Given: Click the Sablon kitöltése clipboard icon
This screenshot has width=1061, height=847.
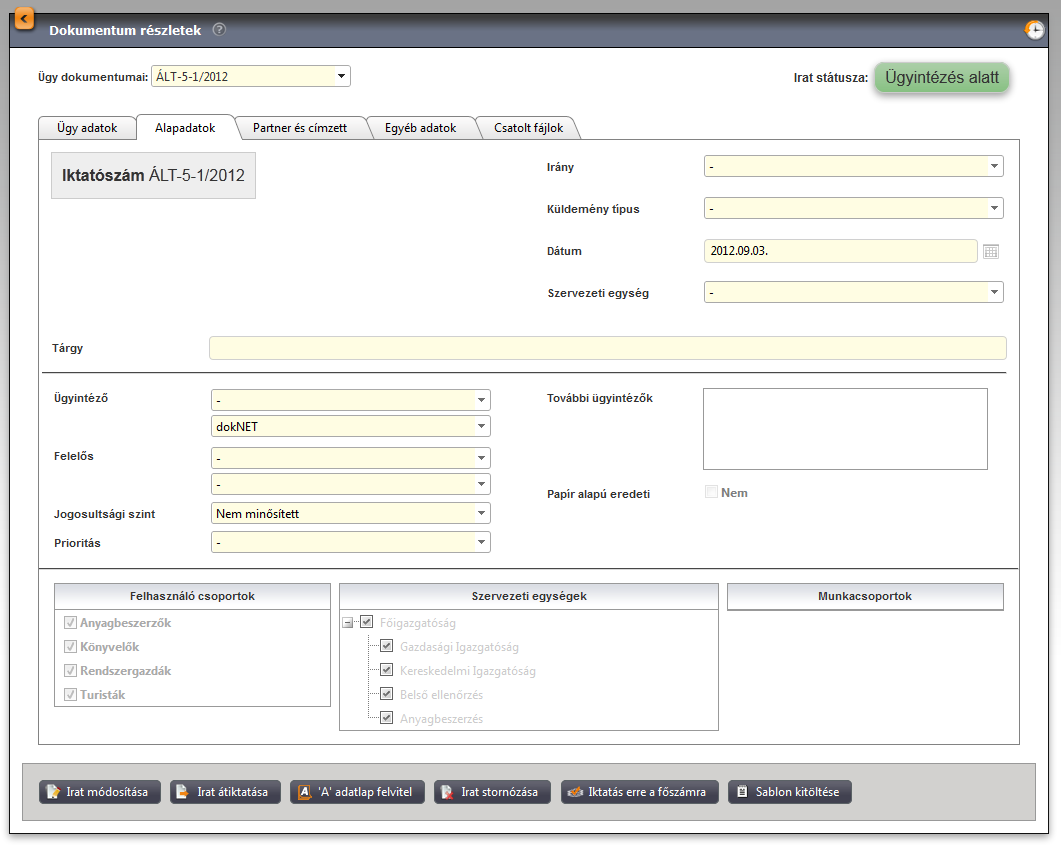Looking at the screenshot, I should tap(742, 792).
